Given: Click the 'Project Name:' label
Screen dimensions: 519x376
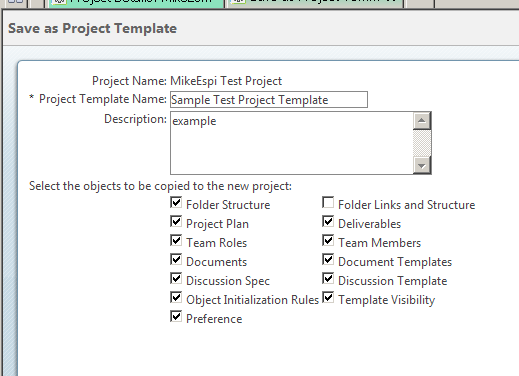Looking at the screenshot, I should tap(129, 81).
